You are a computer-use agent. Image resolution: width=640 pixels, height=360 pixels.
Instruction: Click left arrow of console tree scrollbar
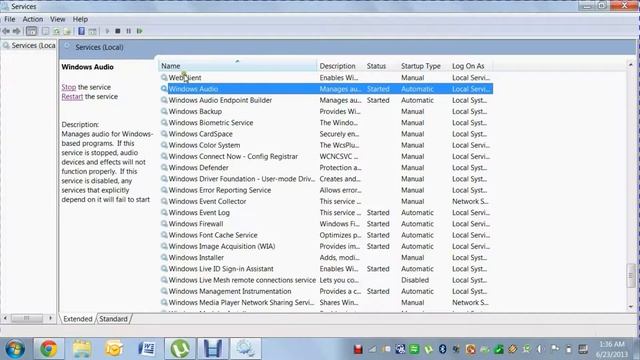5,318
